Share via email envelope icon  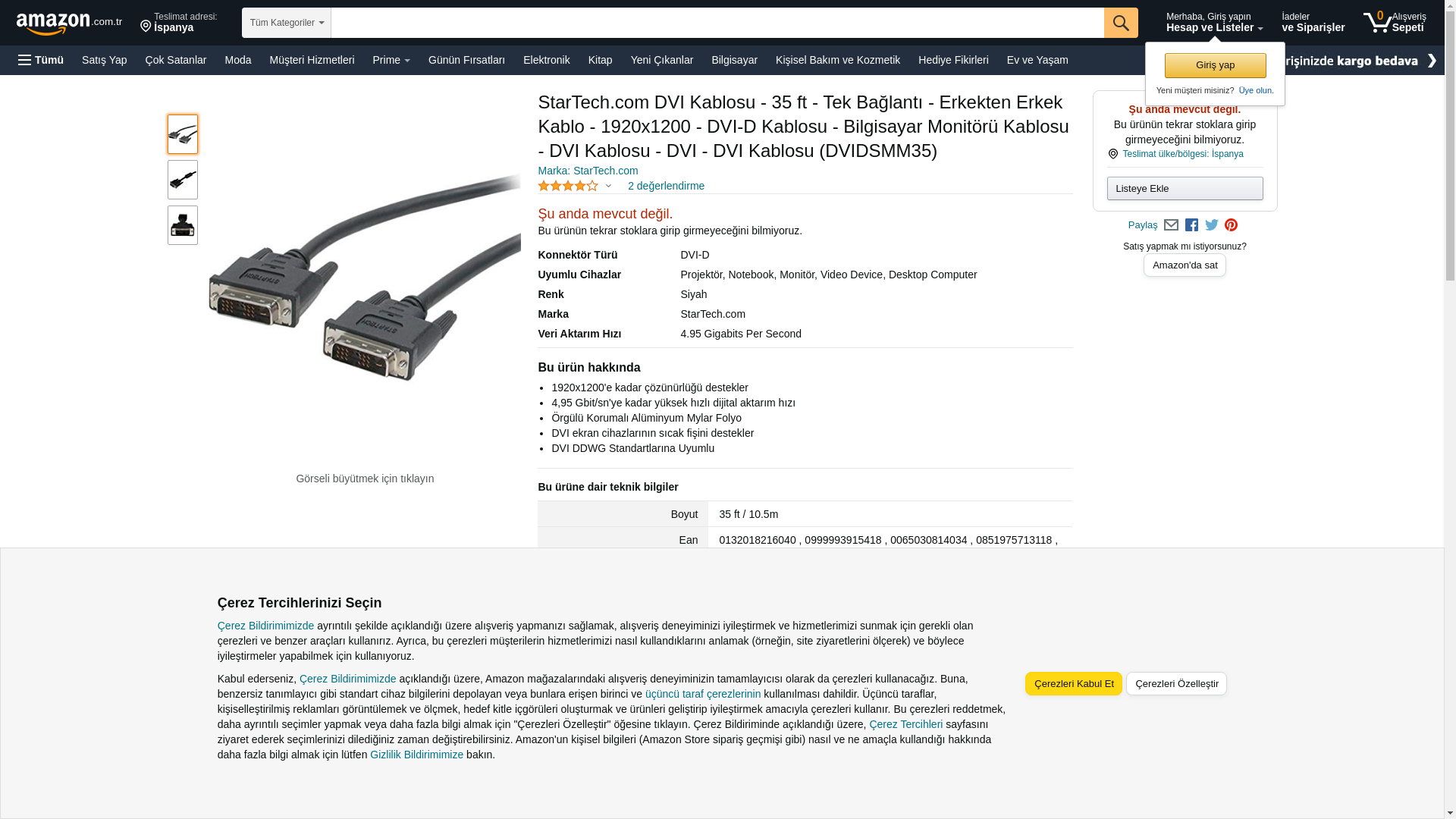pyautogui.click(x=1171, y=225)
